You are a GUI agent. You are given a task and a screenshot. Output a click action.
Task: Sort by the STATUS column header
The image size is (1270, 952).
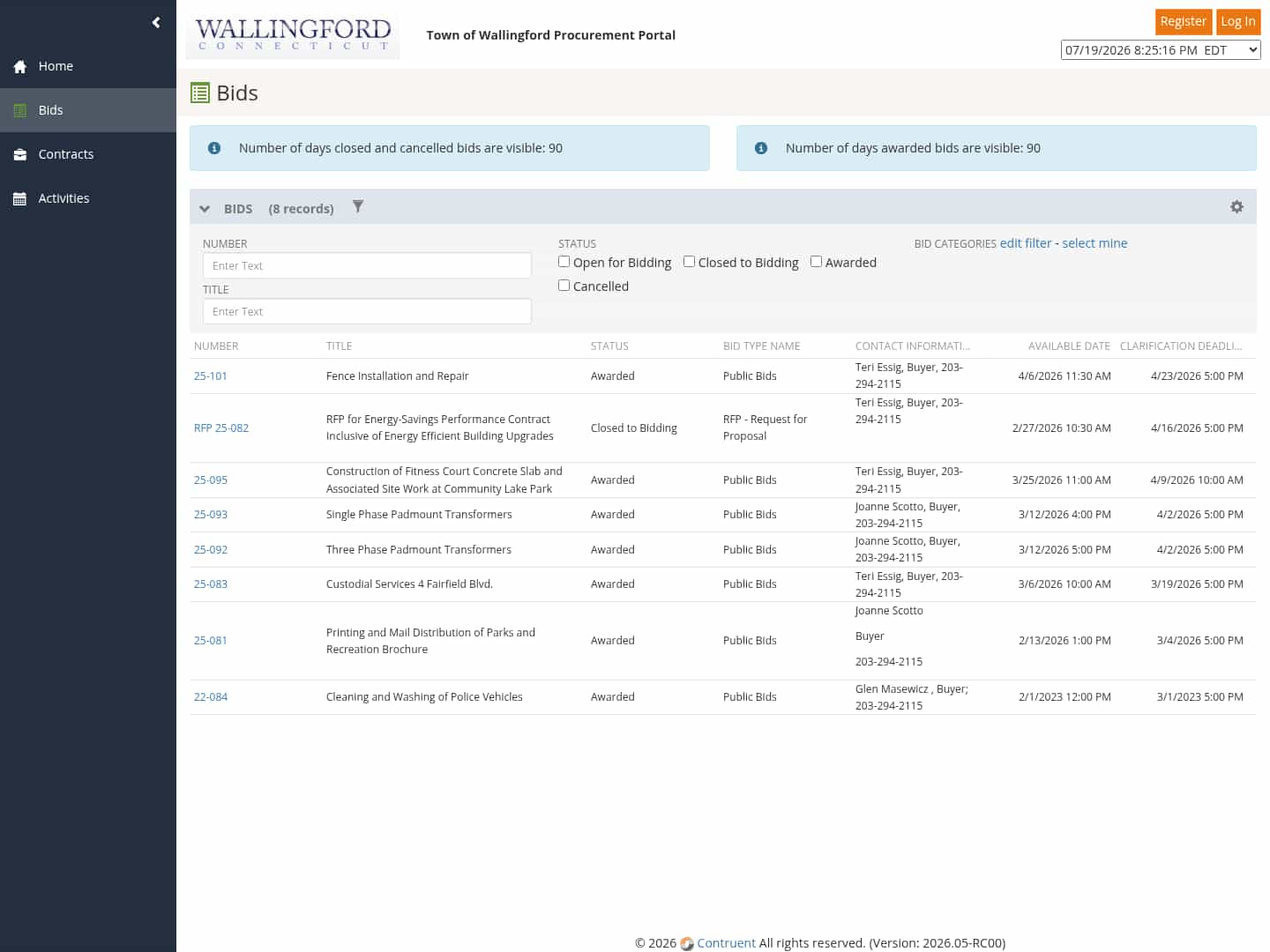click(609, 346)
